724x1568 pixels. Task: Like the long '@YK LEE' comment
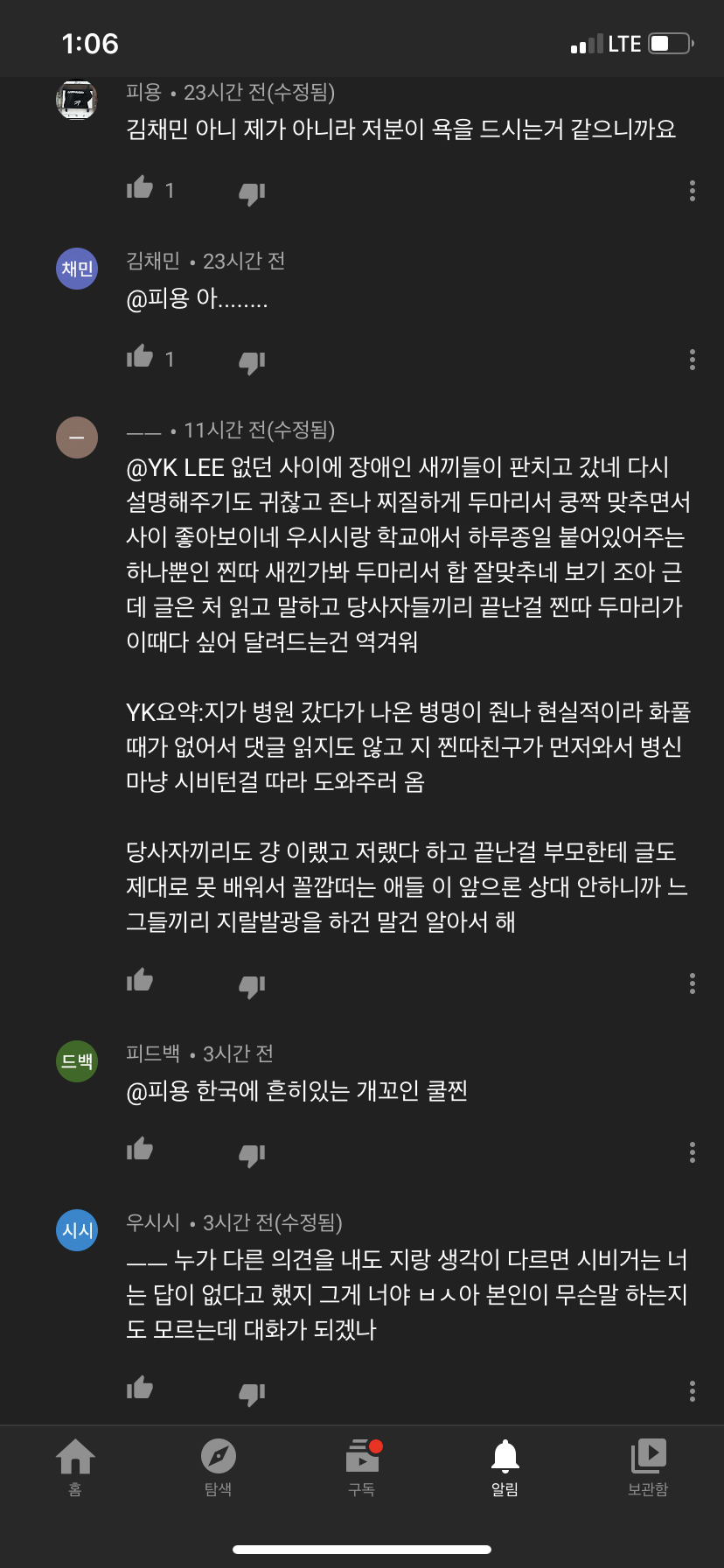pyautogui.click(x=140, y=981)
